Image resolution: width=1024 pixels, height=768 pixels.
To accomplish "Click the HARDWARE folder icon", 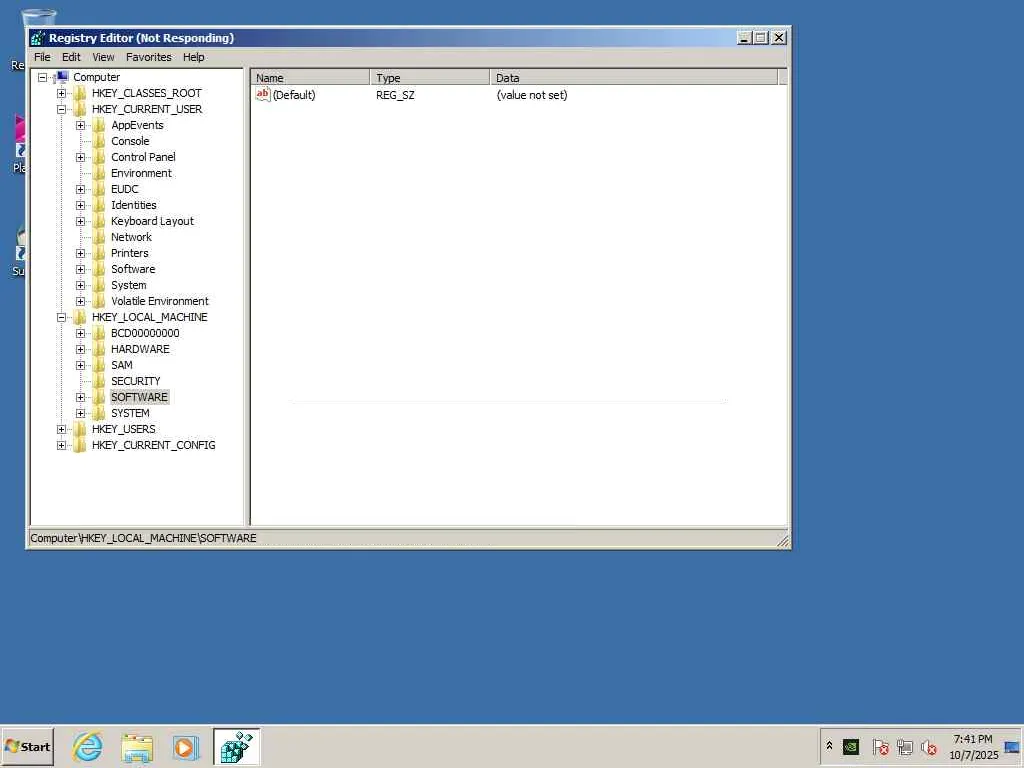I will [x=99, y=349].
